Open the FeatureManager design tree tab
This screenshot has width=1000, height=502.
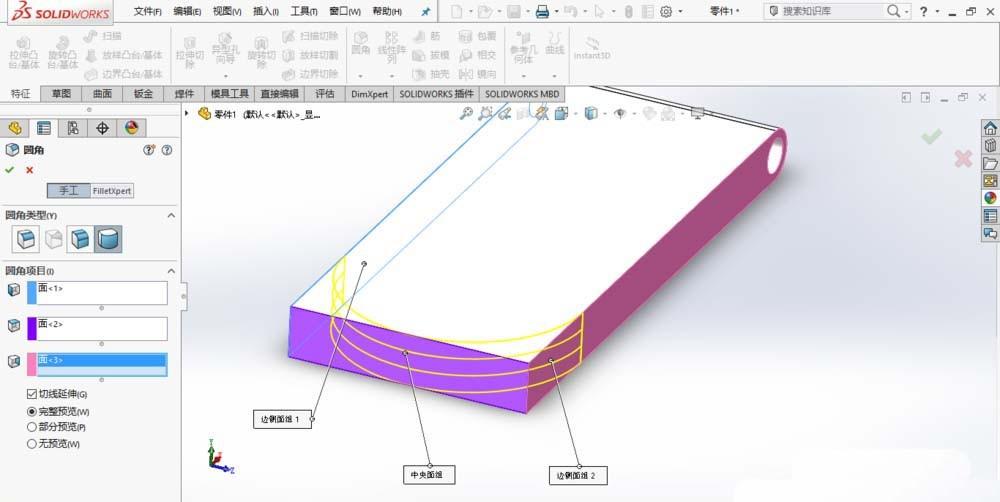pyautogui.click(x=15, y=128)
